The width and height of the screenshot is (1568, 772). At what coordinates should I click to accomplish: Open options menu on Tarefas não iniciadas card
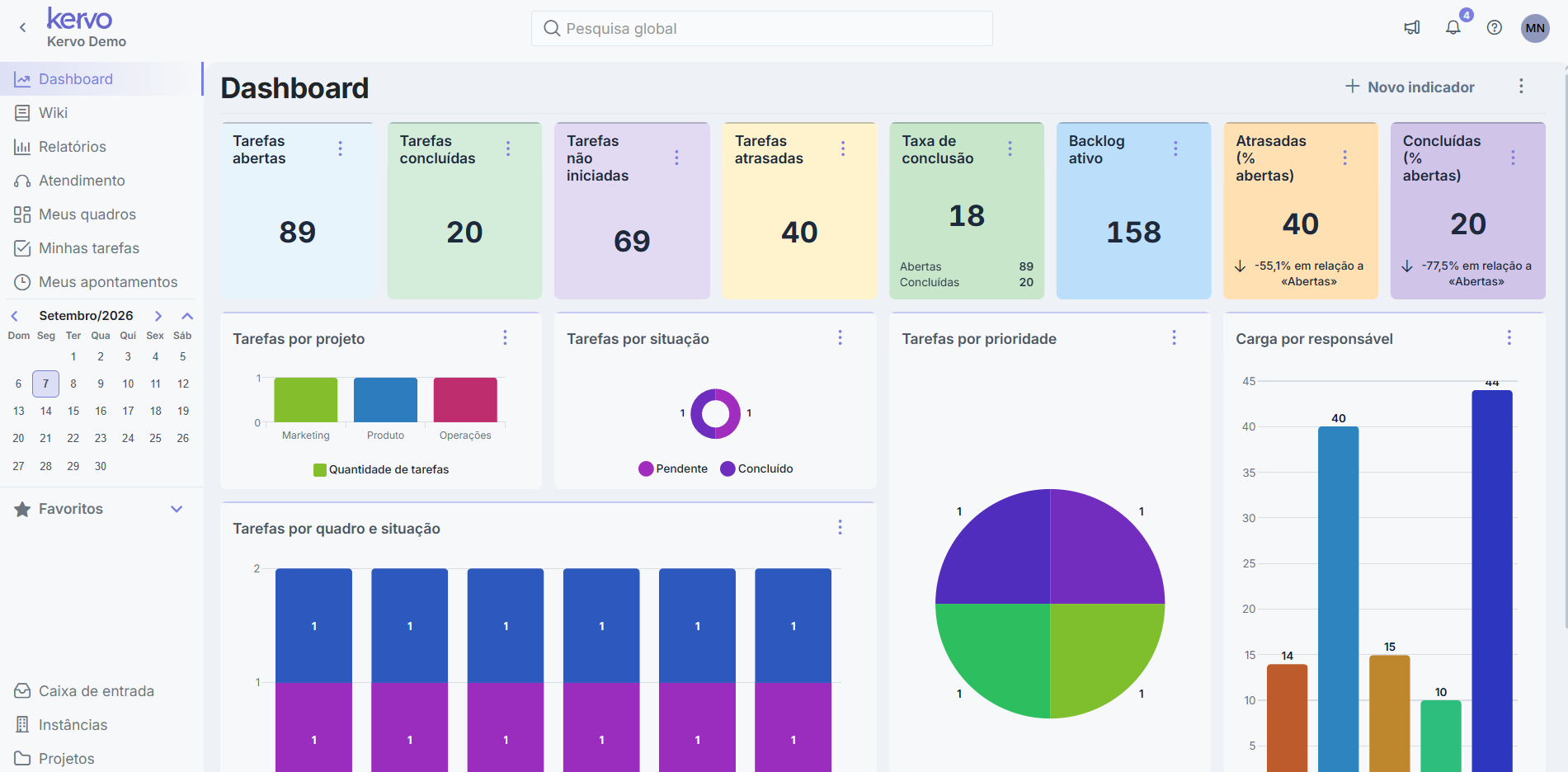(x=676, y=158)
